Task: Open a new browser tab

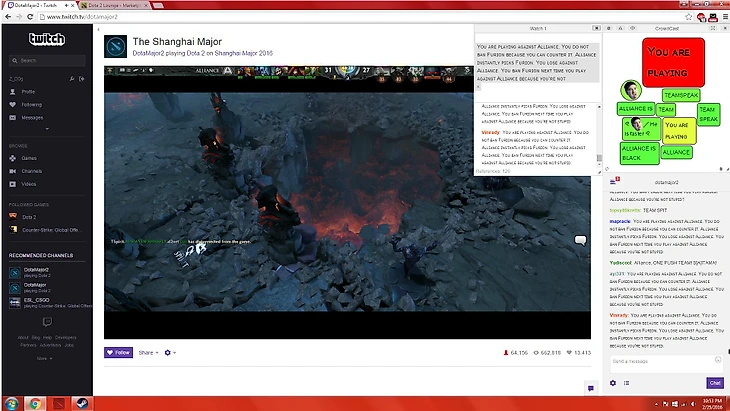Action: [158, 6]
